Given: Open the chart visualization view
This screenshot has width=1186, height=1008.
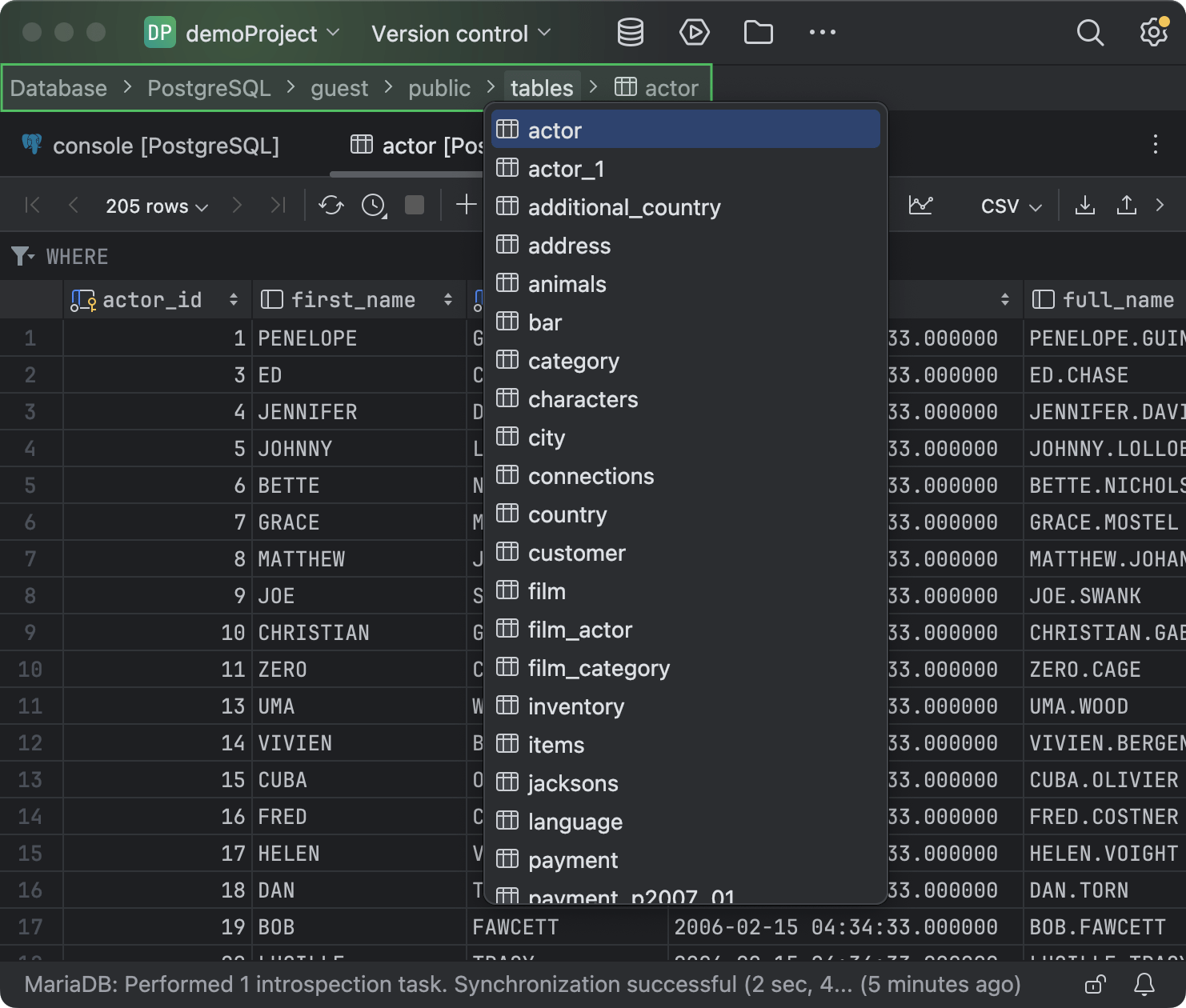Looking at the screenshot, I should (x=921, y=206).
